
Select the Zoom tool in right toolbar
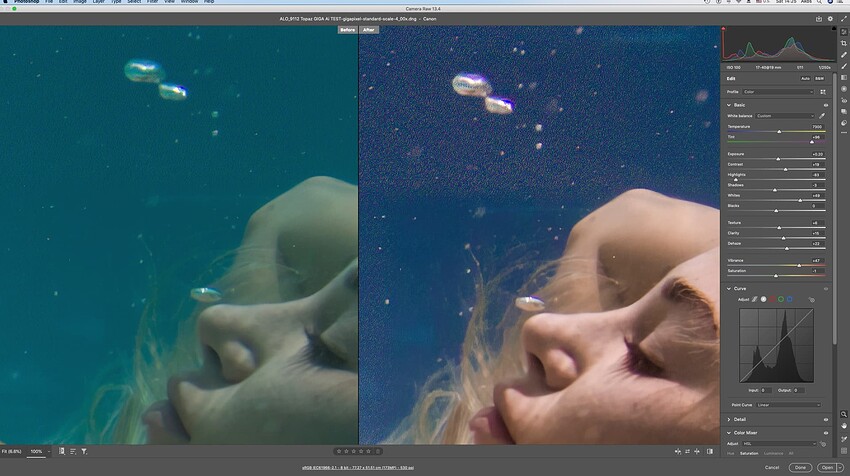point(844,413)
